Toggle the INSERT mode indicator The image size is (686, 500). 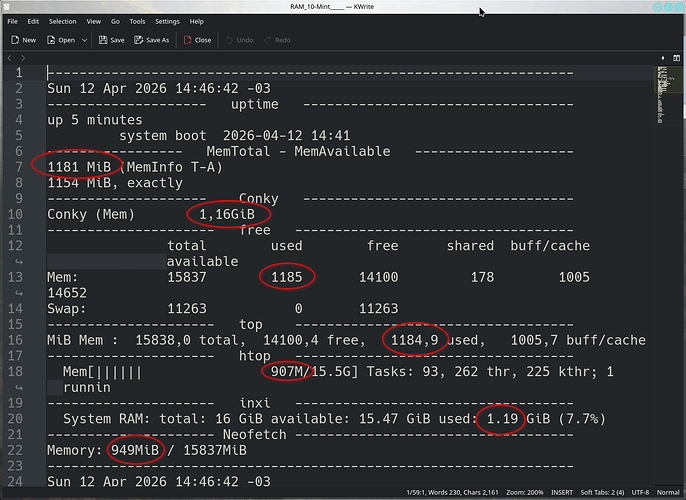(x=562, y=493)
